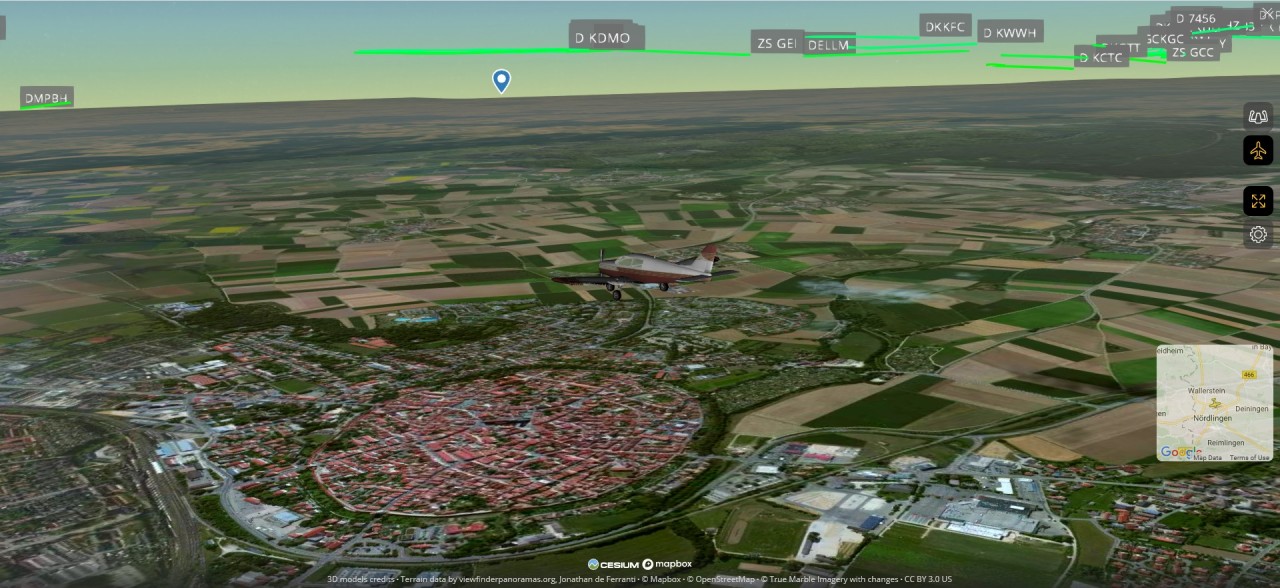Click the Google logo on the minimap
This screenshot has width=1280, height=588.
[1180, 452]
